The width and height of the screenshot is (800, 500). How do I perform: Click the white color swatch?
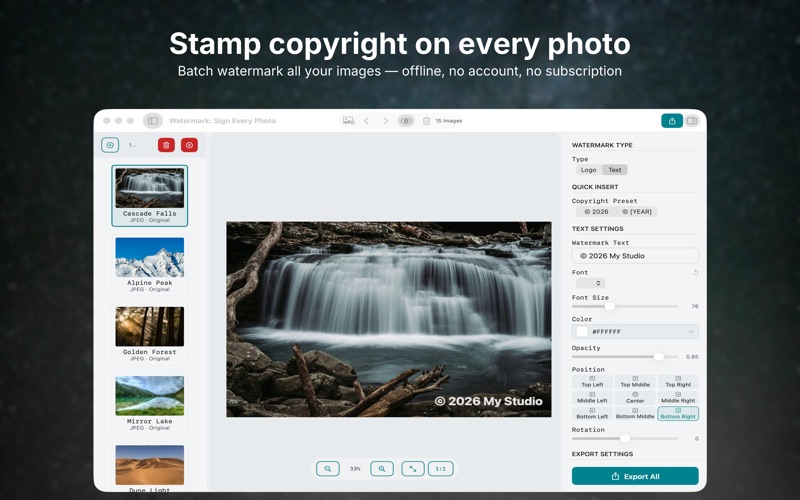[582, 332]
